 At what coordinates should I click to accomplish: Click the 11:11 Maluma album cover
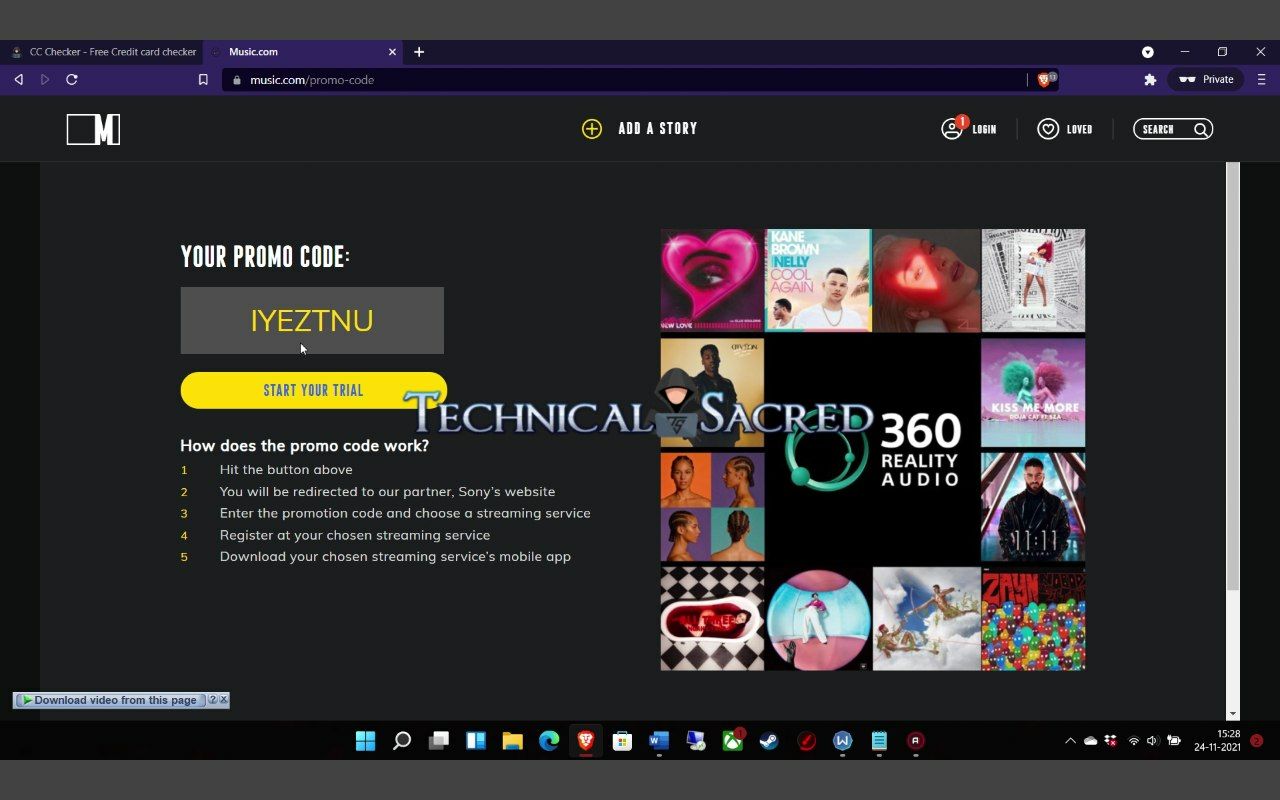coord(1033,507)
